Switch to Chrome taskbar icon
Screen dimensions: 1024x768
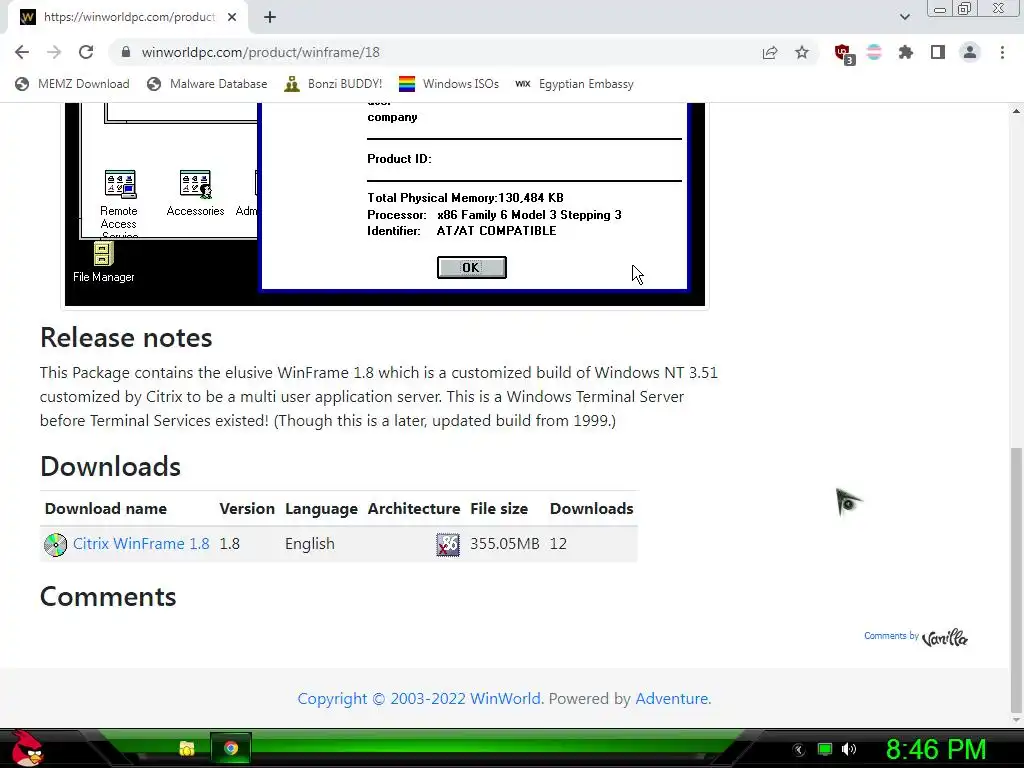(231, 748)
